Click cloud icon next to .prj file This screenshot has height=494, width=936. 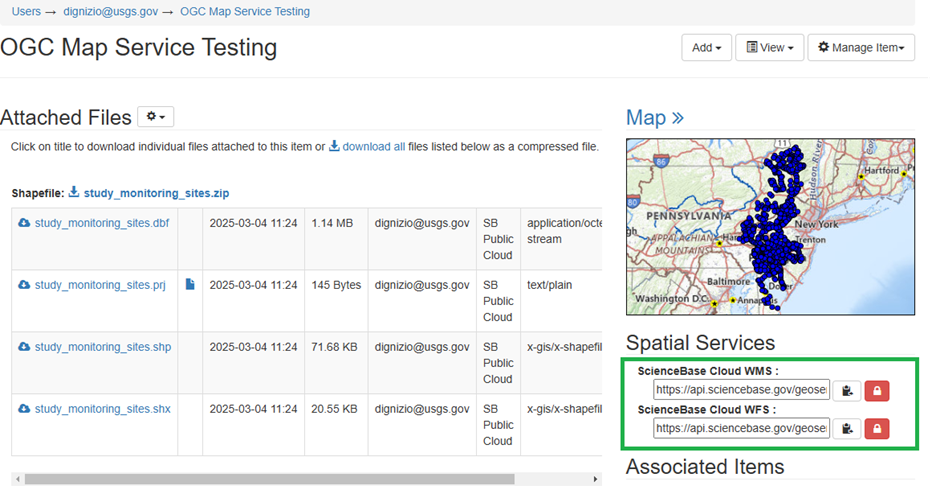pyautogui.click(x=24, y=285)
